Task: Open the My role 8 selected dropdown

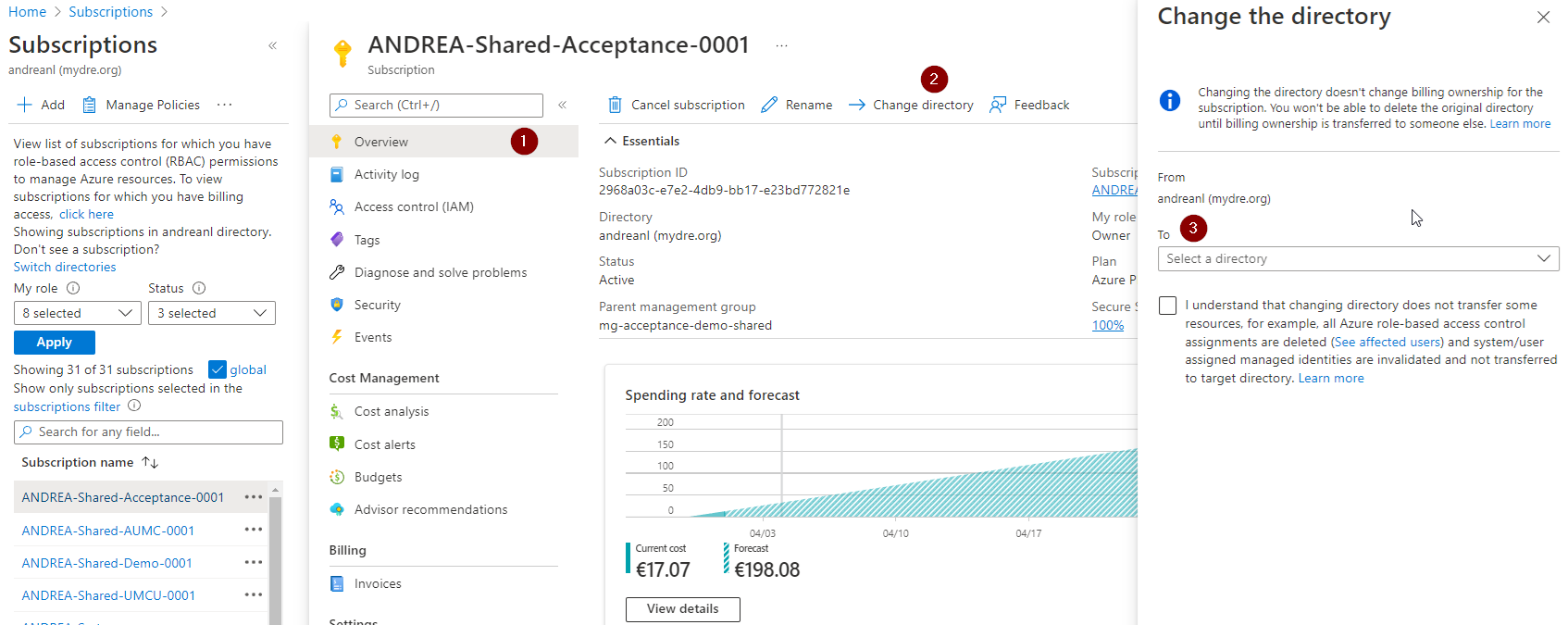Action: pyautogui.click(x=78, y=313)
